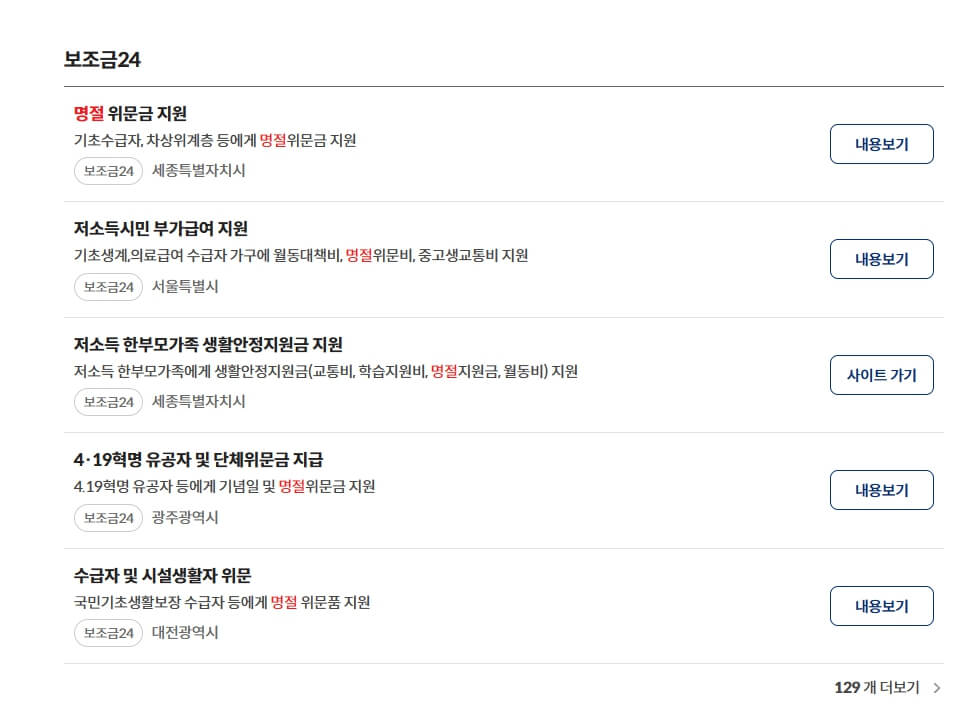Select the 보조금24 badge under 한부모가족 listing
Viewport: 972px width, 718px height.
(x=108, y=402)
